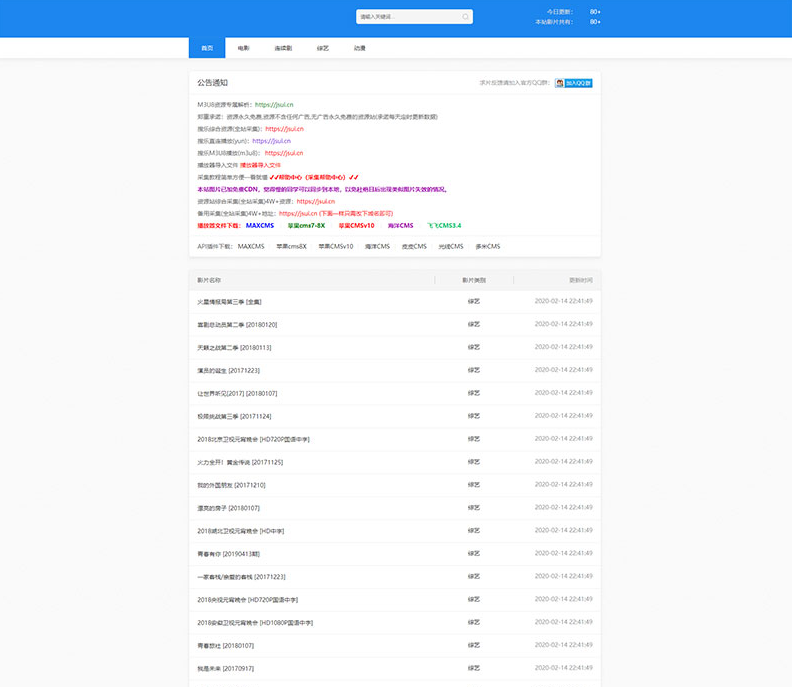Click the 多米CMS API plugin link
Viewport: 792px width, 687px height.
[x=487, y=246]
